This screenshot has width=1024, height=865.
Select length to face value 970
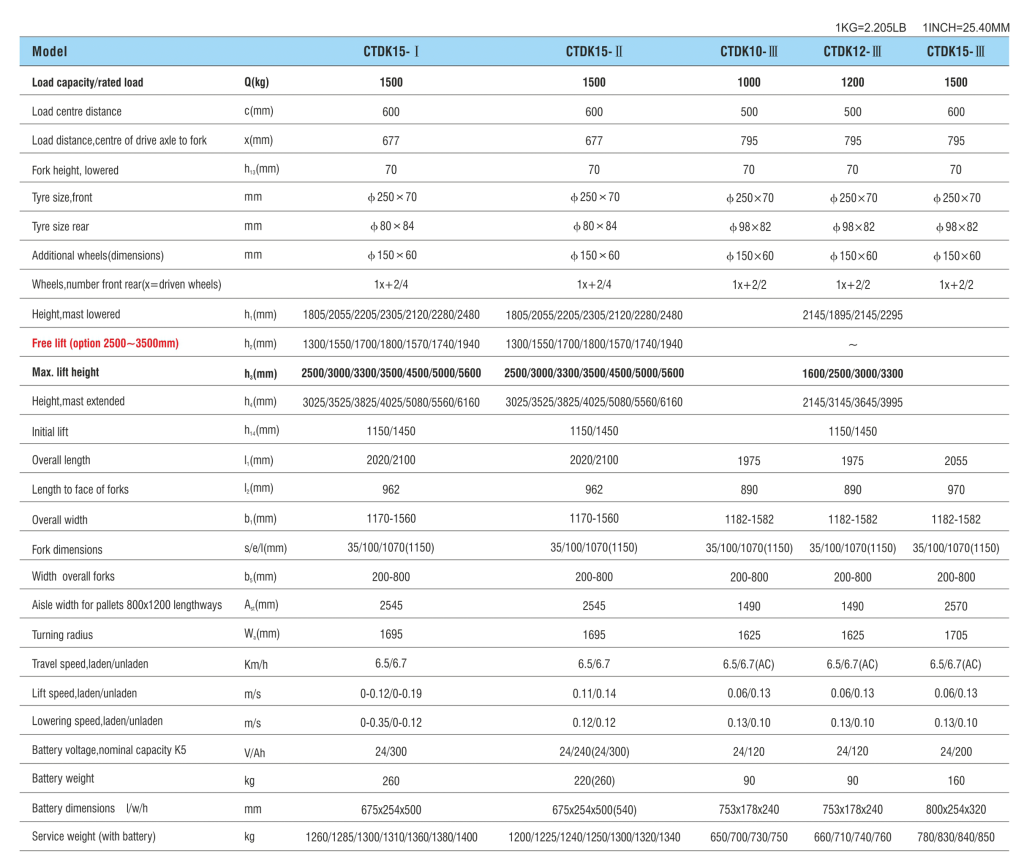pos(955,490)
